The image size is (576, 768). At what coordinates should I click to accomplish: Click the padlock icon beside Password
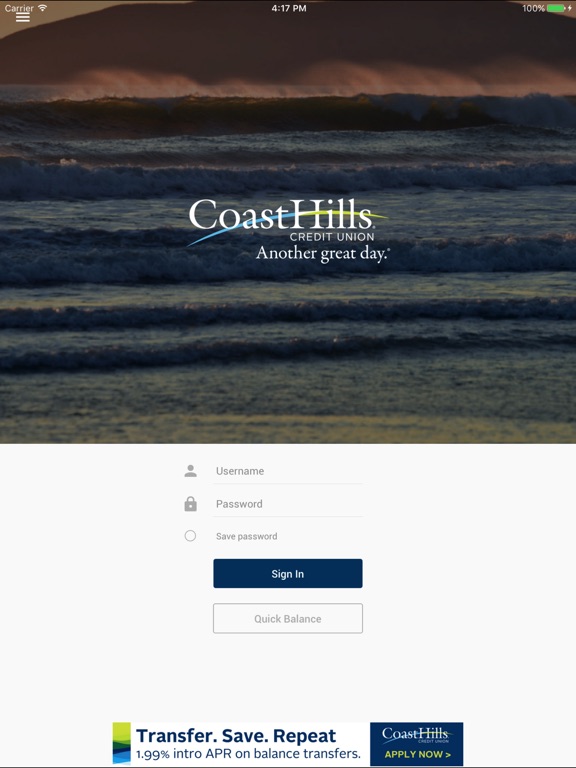191,504
